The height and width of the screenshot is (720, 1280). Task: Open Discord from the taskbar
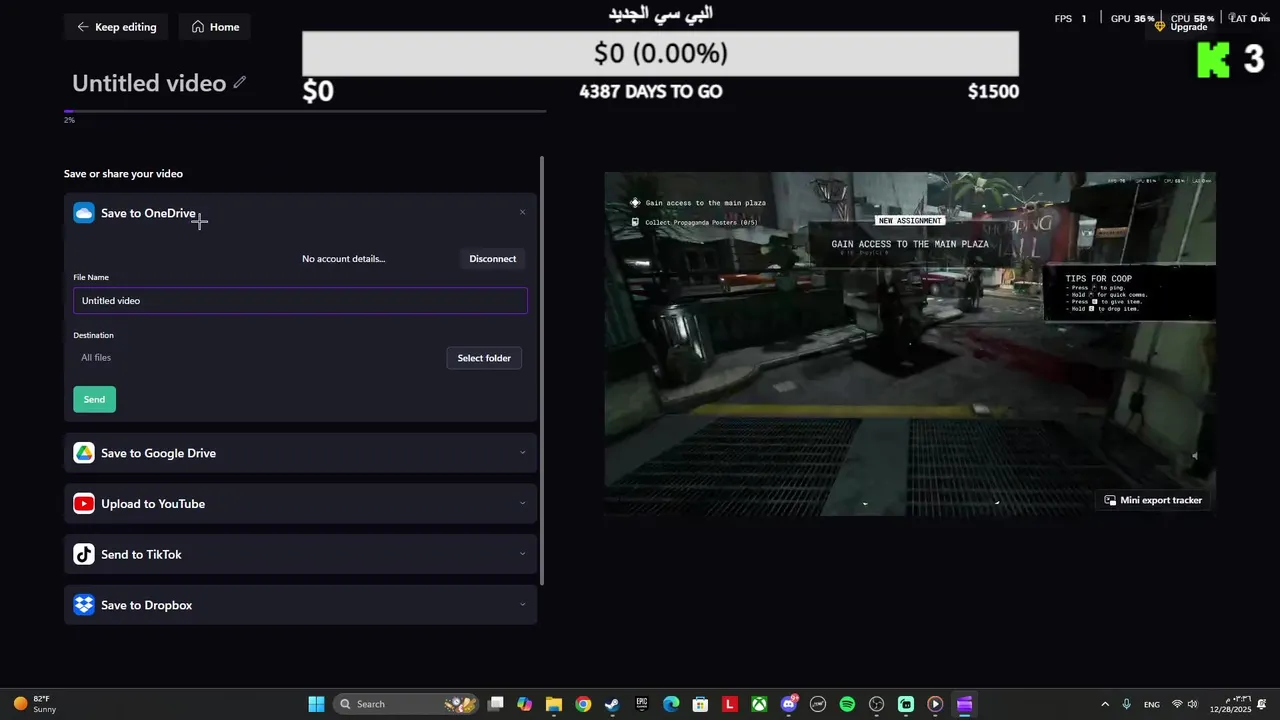(789, 704)
